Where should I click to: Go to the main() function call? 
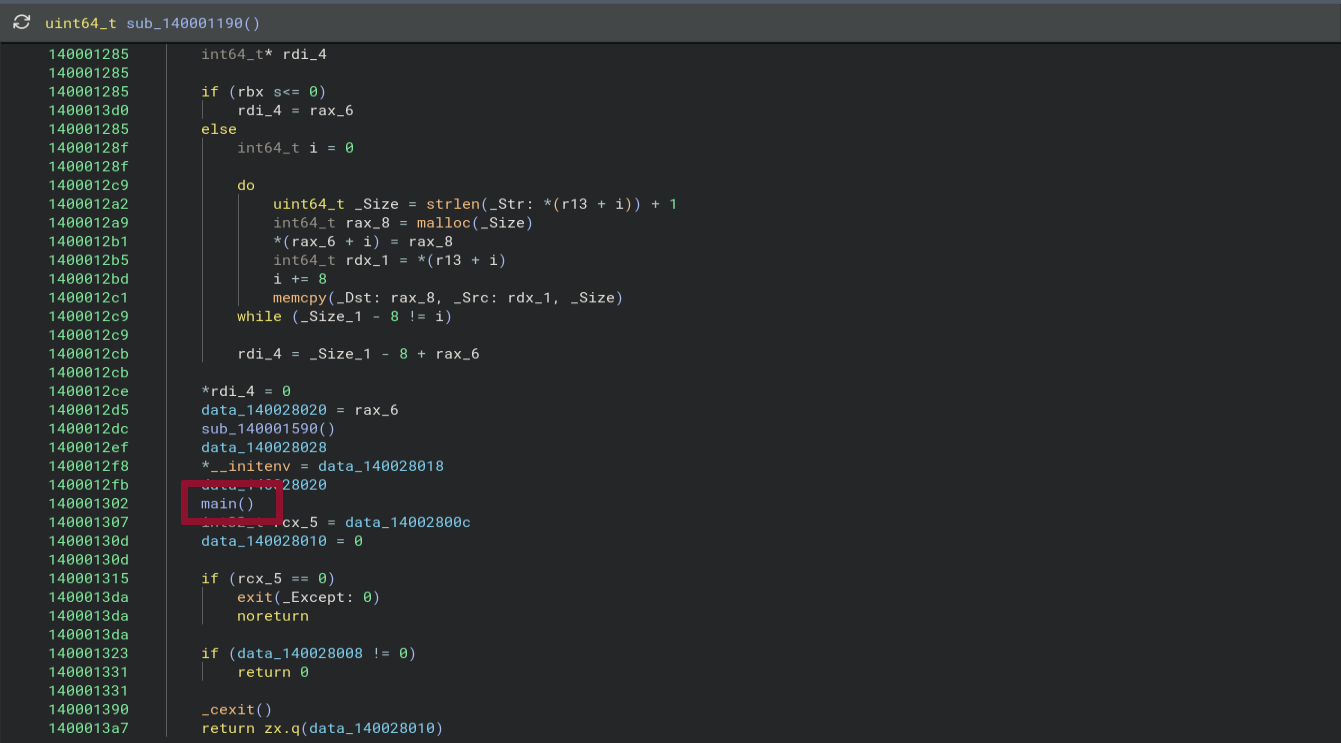(x=228, y=504)
